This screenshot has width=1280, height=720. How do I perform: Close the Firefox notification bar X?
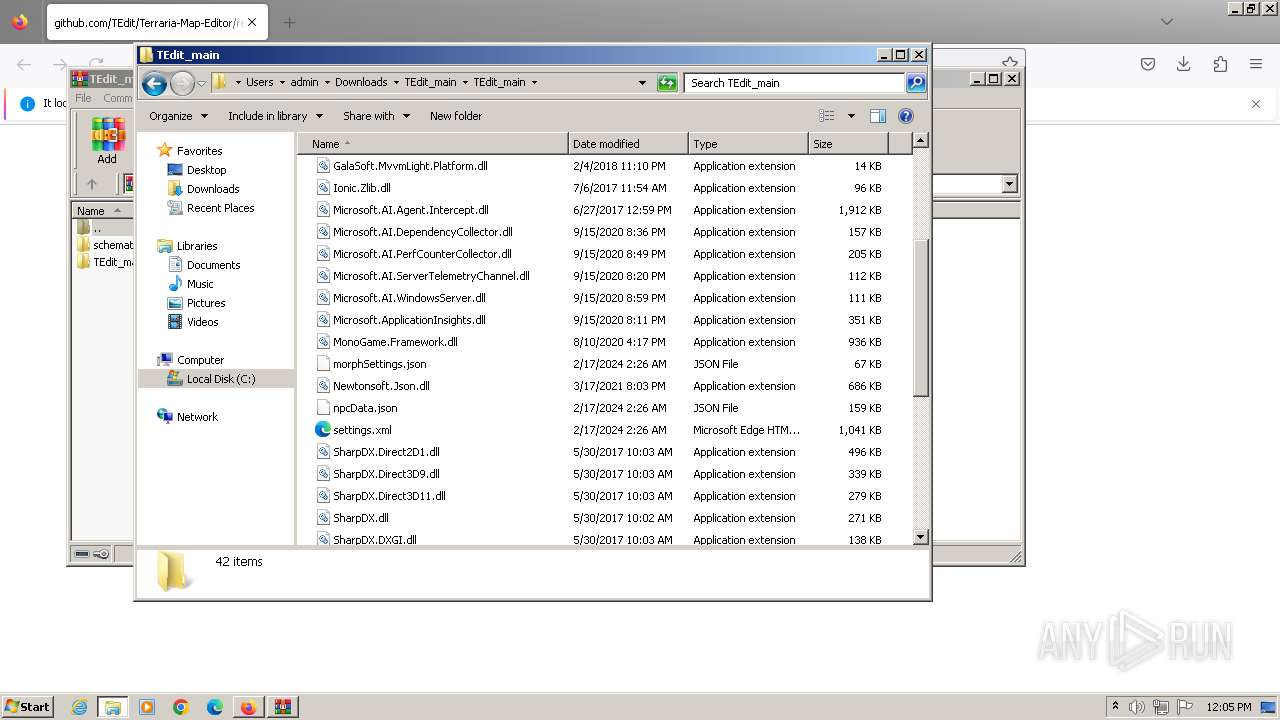point(1256,104)
